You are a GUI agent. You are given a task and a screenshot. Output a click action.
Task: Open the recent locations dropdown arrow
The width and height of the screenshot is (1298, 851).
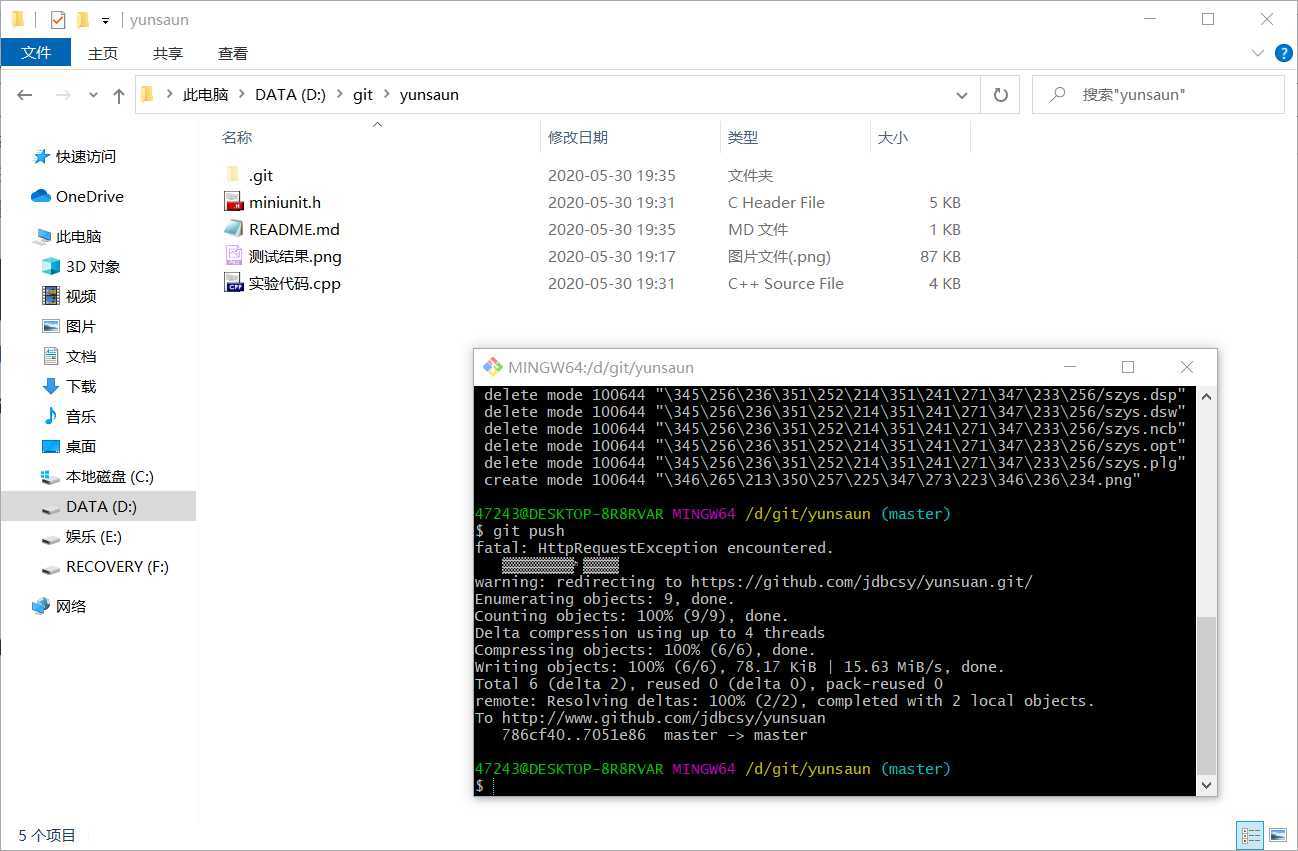point(94,95)
